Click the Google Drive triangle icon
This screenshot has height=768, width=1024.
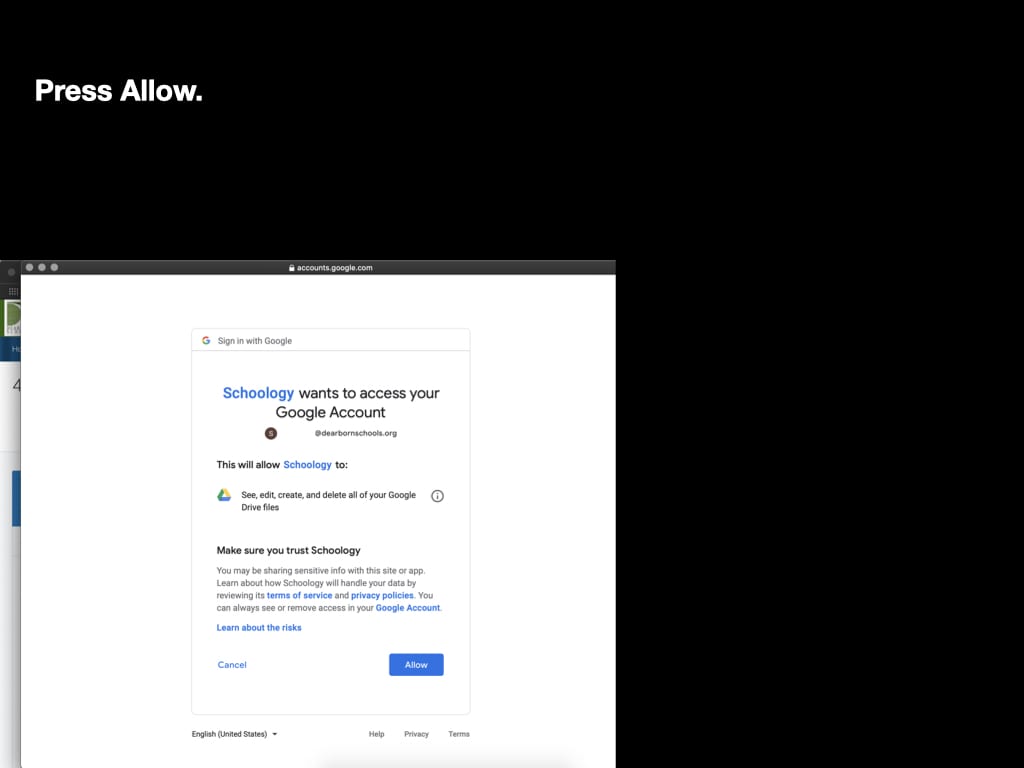[224, 495]
